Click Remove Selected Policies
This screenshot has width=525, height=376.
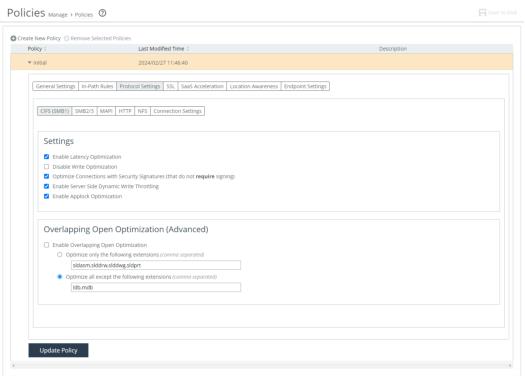[101, 38]
